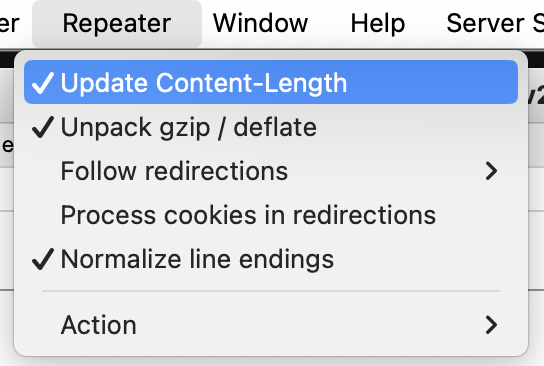Image resolution: width=544 pixels, height=366 pixels.
Task: Uncheck the Unpack gzip / deflate option
Action: click(x=271, y=127)
